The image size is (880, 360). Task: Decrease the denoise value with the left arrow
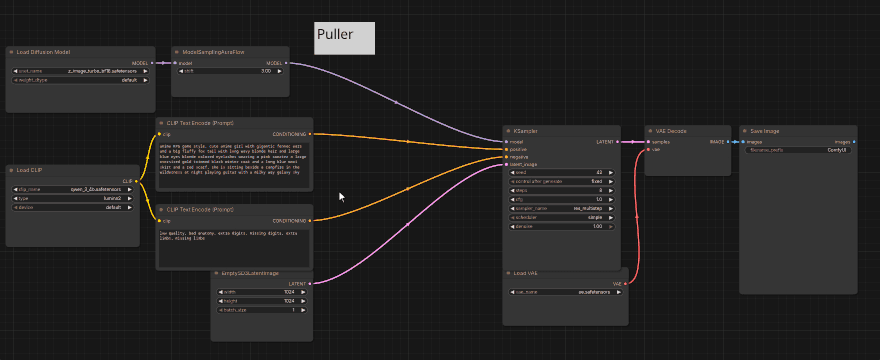(512, 226)
